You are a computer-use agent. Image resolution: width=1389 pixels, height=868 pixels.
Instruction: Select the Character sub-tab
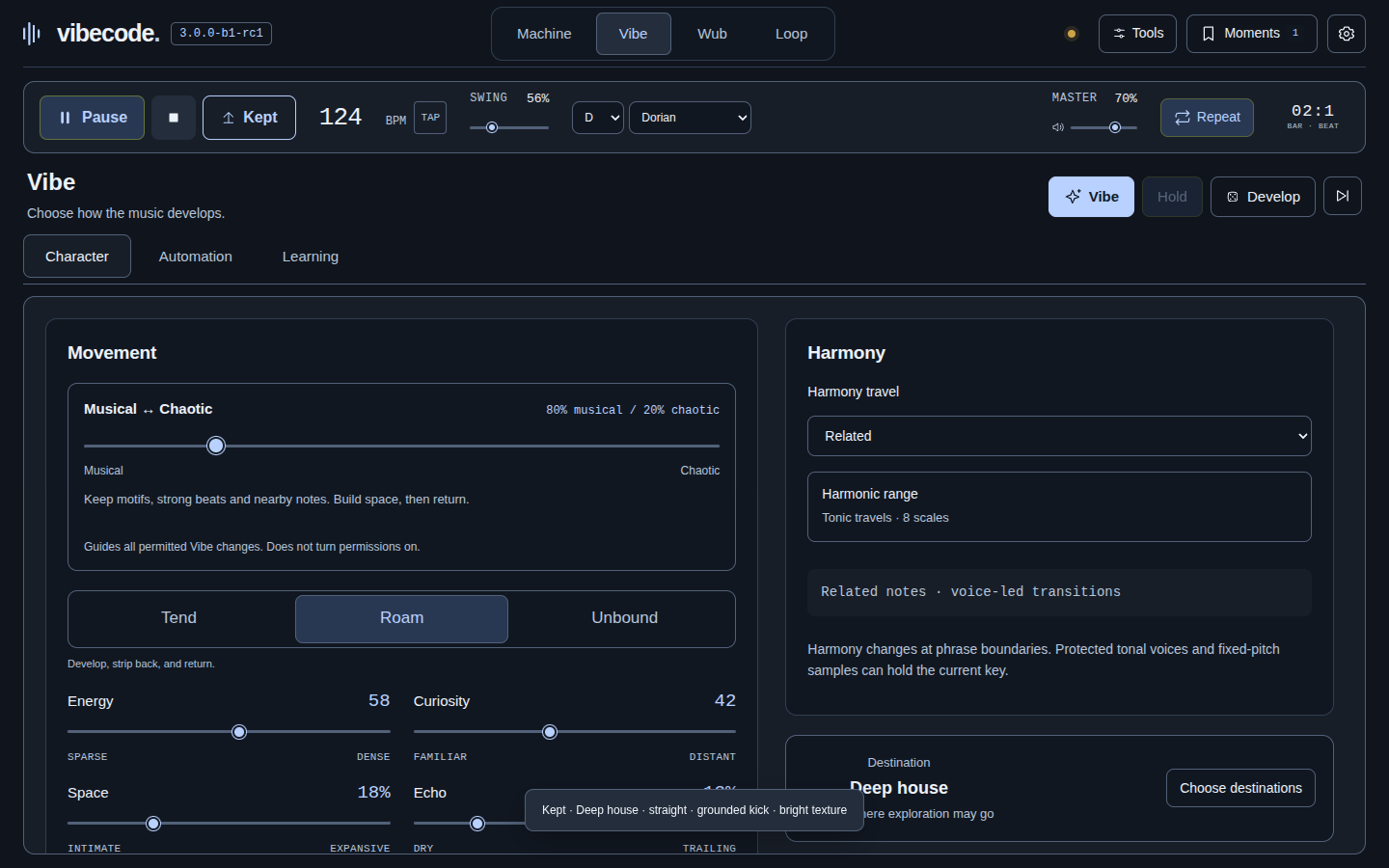point(77,257)
